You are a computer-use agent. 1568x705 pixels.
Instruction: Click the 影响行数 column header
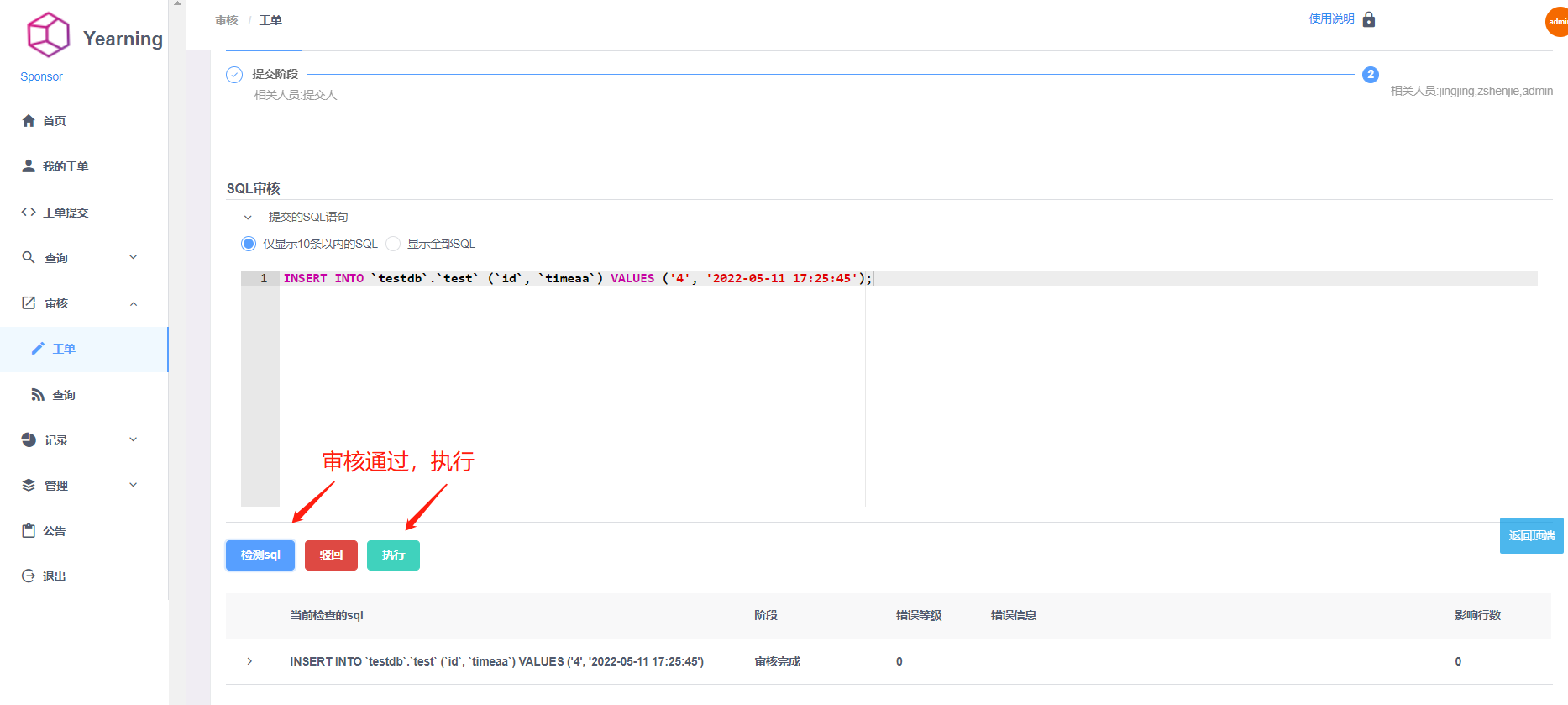(x=1478, y=615)
